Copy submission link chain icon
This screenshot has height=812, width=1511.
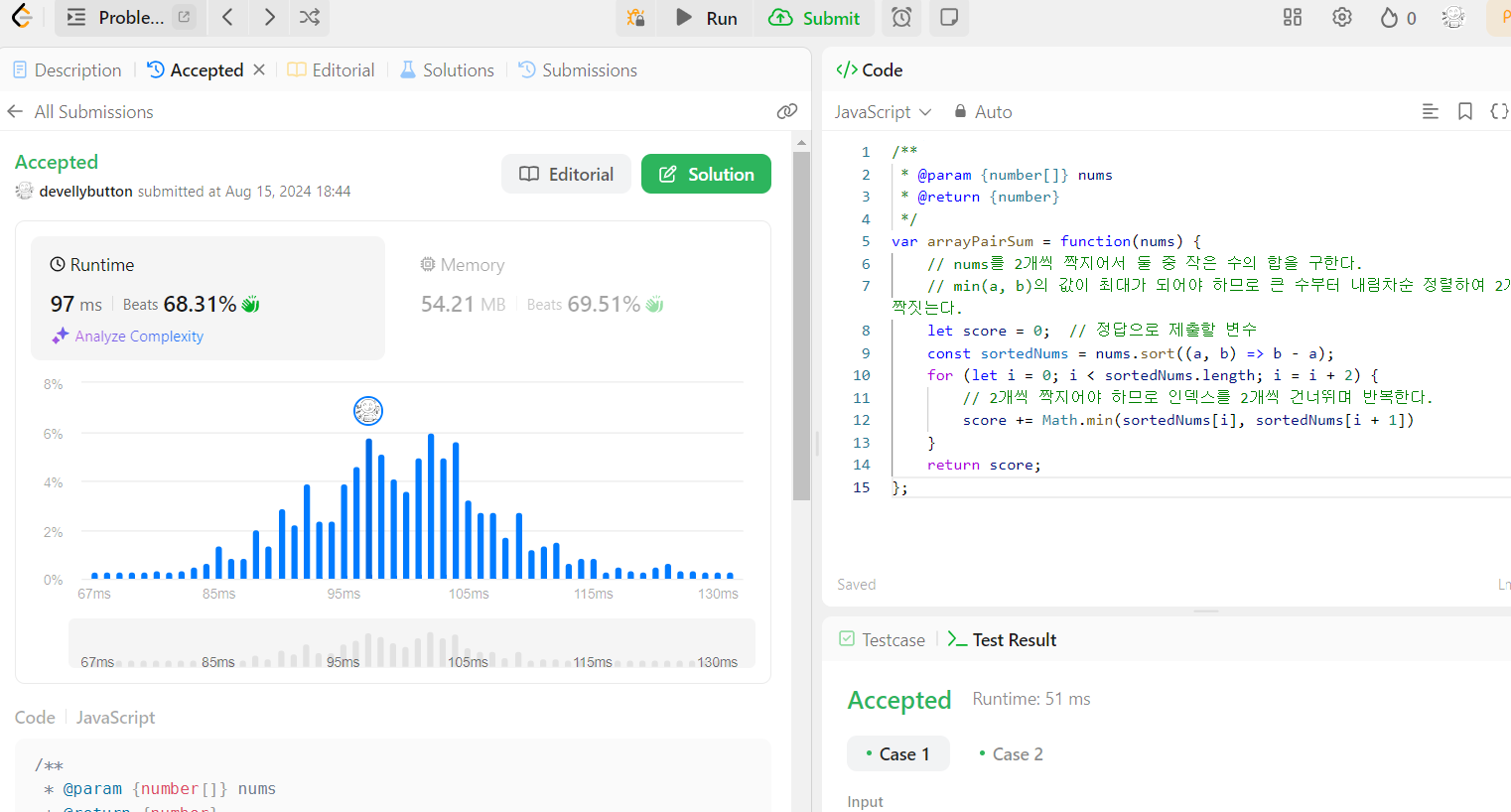click(x=787, y=111)
